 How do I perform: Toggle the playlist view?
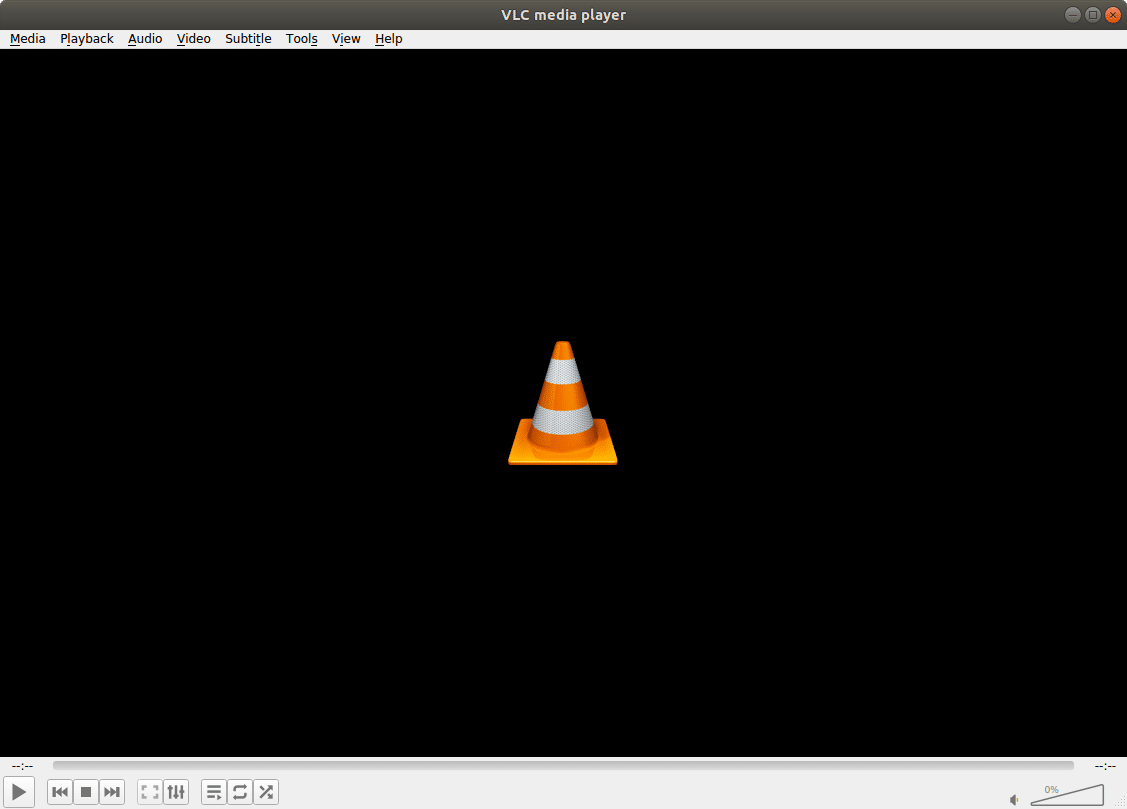214,793
